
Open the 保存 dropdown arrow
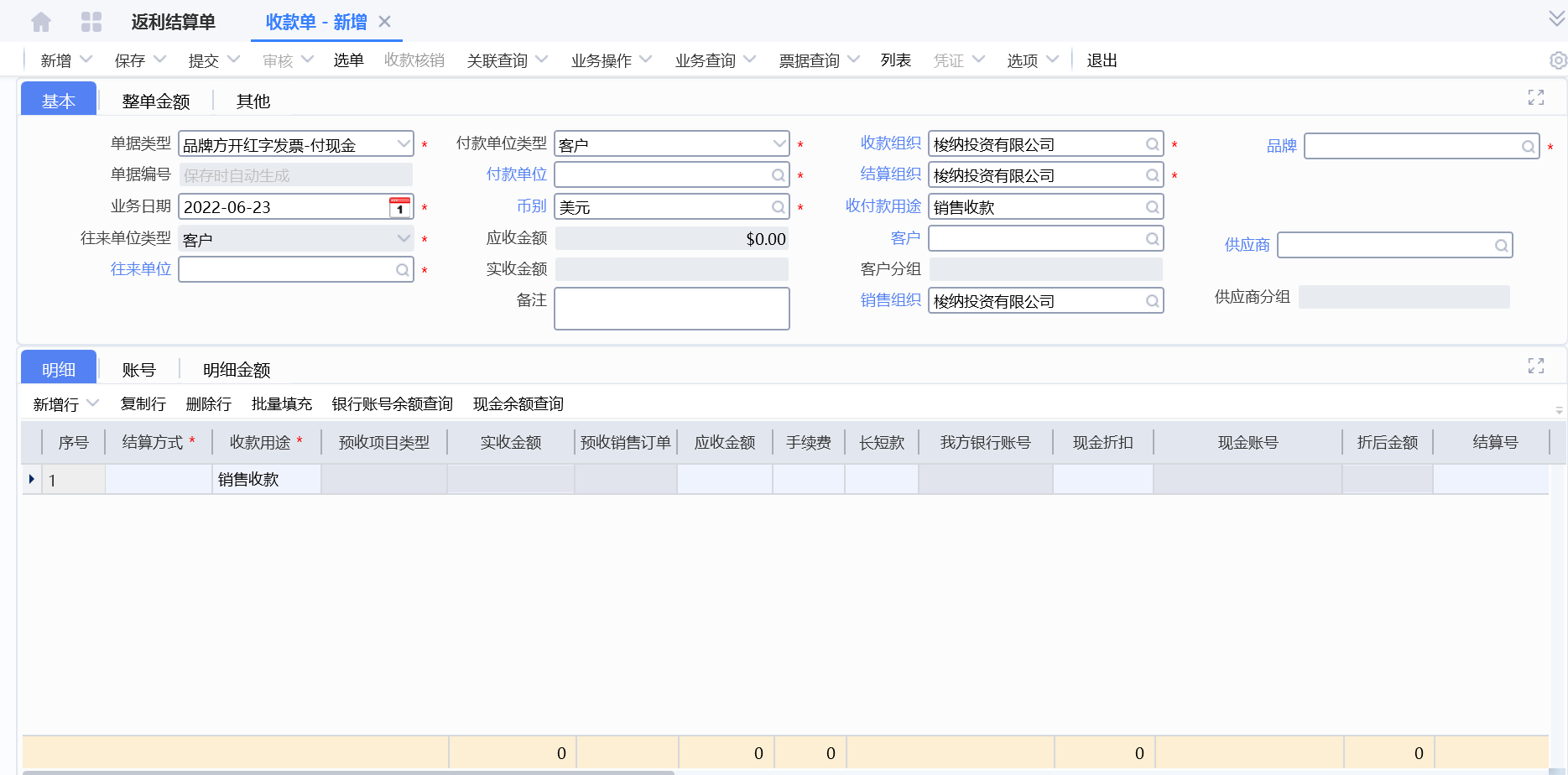click(x=159, y=60)
